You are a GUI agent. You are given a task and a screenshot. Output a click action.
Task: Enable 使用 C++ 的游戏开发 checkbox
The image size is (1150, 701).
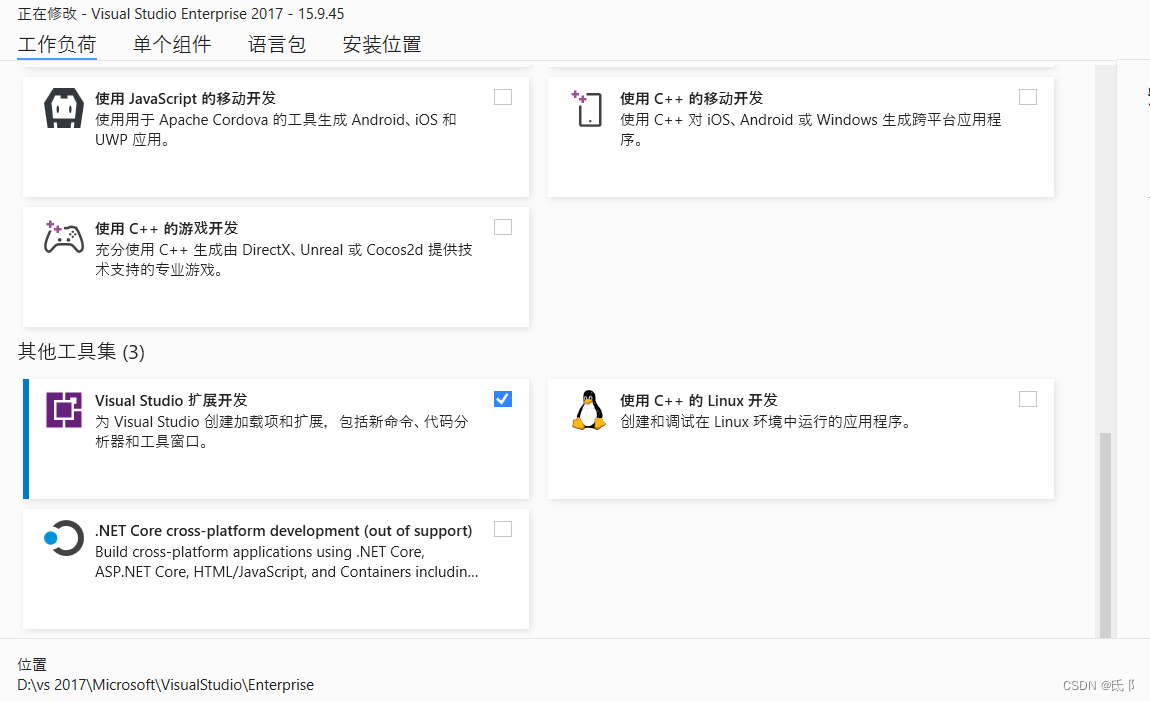(x=503, y=227)
